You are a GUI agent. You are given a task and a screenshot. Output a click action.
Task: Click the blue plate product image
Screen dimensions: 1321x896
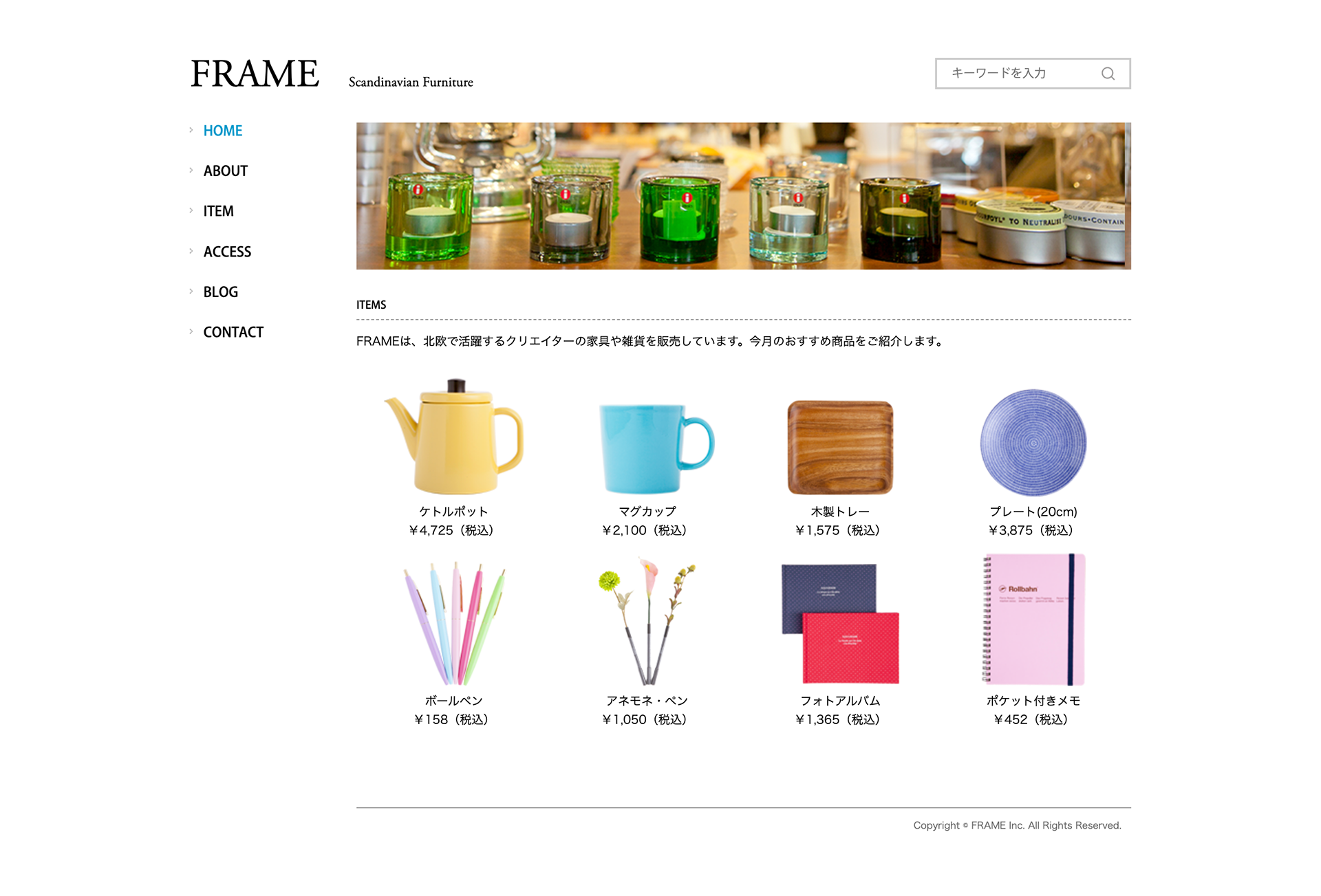point(1033,443)
